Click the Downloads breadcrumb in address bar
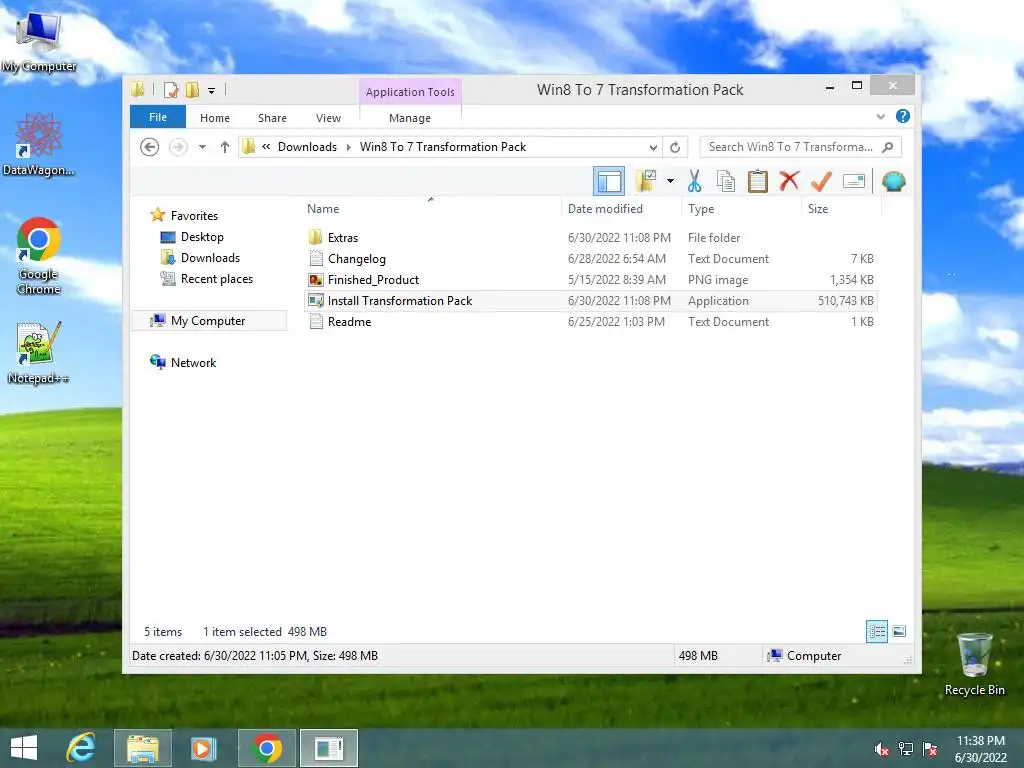The height and width of the screenshot is (768, 1024). pyautogui.click(x=308, y=147)
